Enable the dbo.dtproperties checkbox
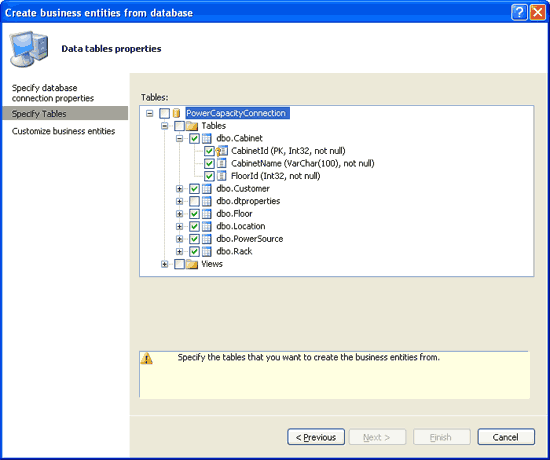The height and width of the screenshot is (460, 550). click(194, 201)
